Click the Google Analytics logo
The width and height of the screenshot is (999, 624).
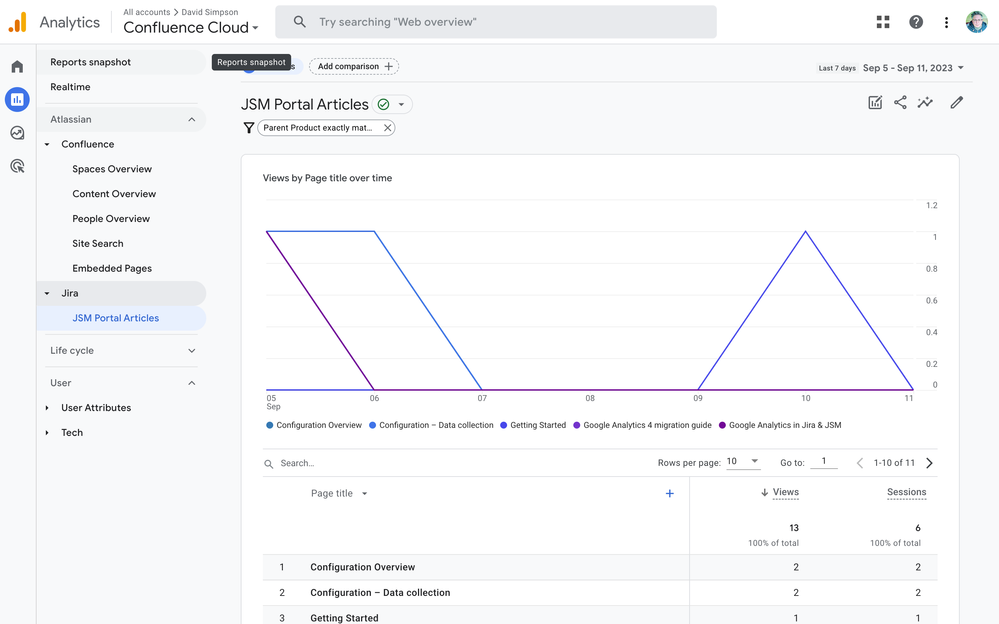coord(18,22)
